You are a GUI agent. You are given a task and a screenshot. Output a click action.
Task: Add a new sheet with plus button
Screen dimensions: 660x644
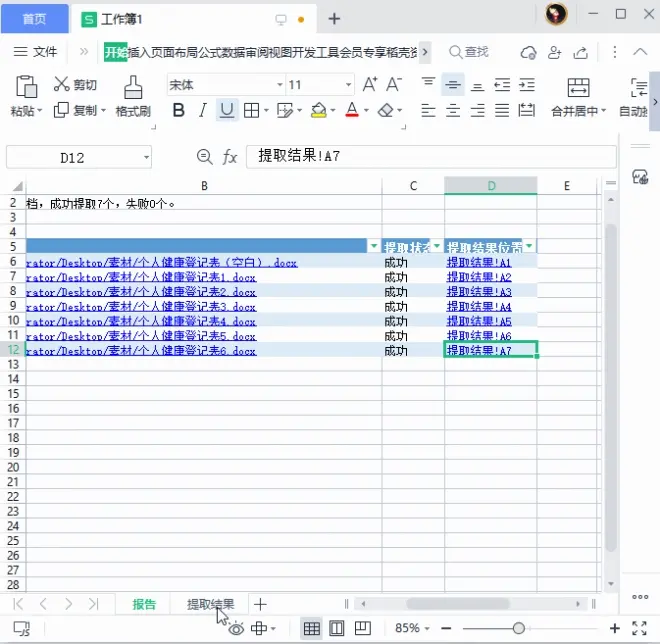tap(260, 604)
